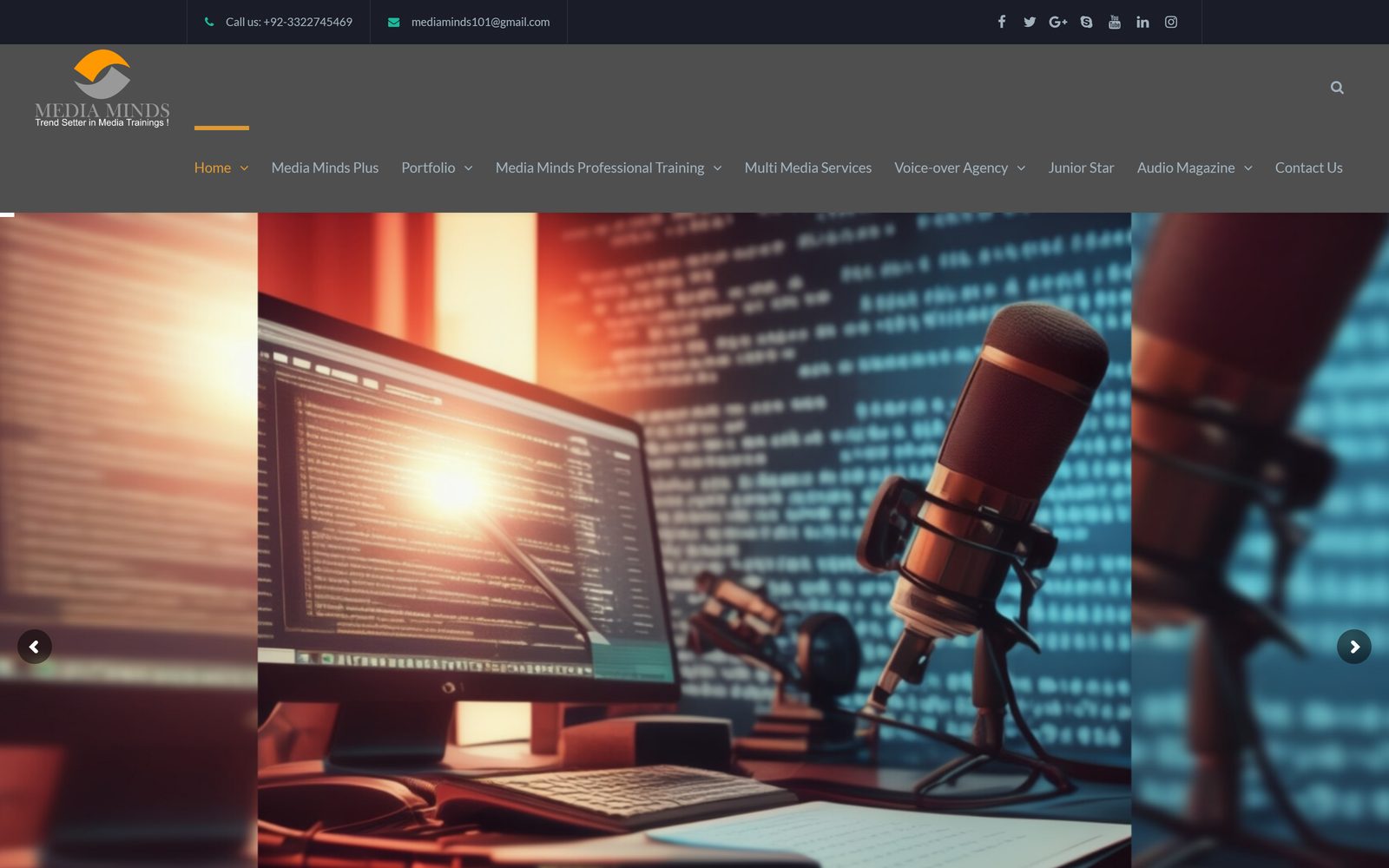1389x868 pixels.
Task: Open the Instagram social icon
Action: click(1171, 22)
